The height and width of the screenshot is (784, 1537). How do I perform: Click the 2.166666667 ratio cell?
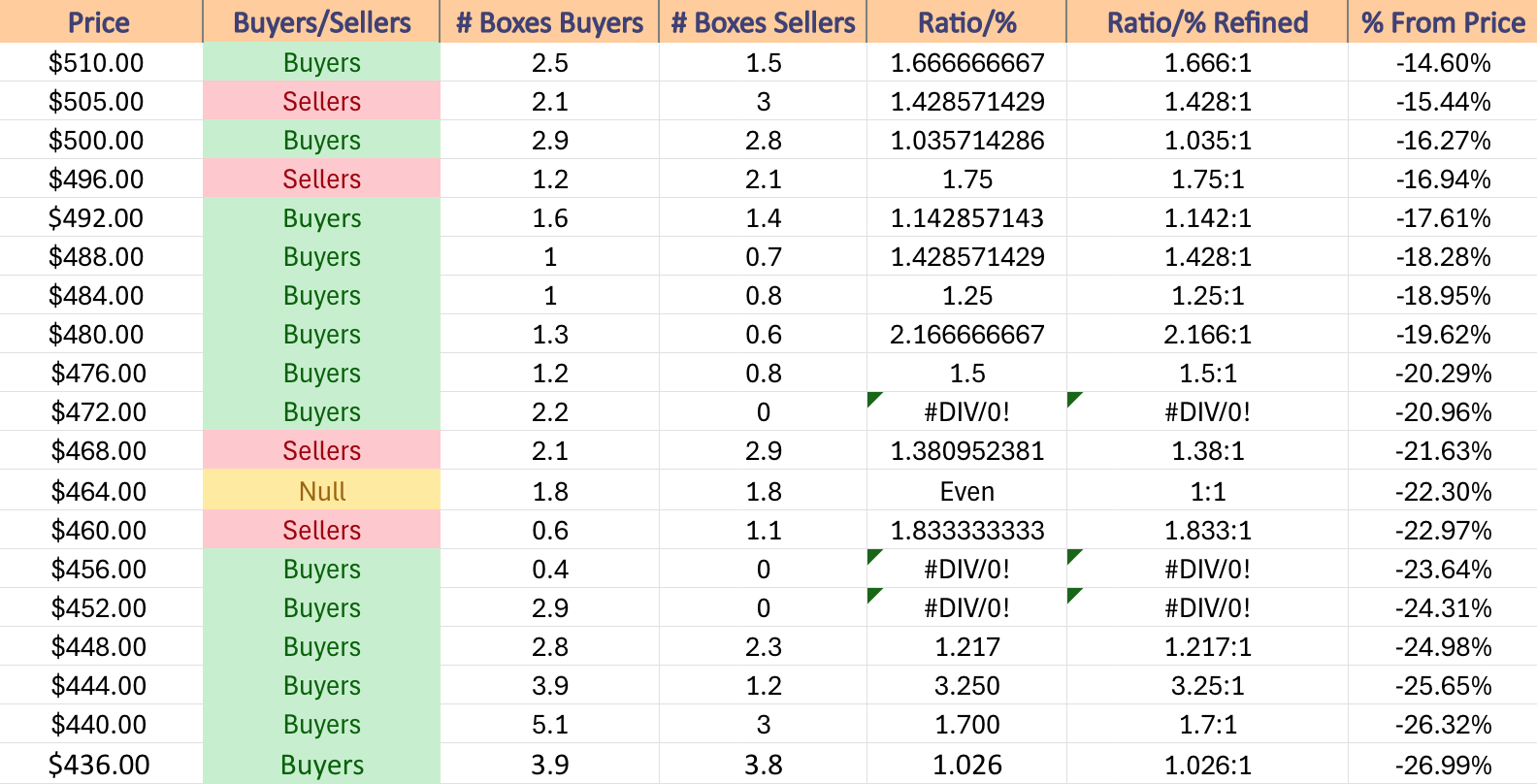click(x=966, y=334)
